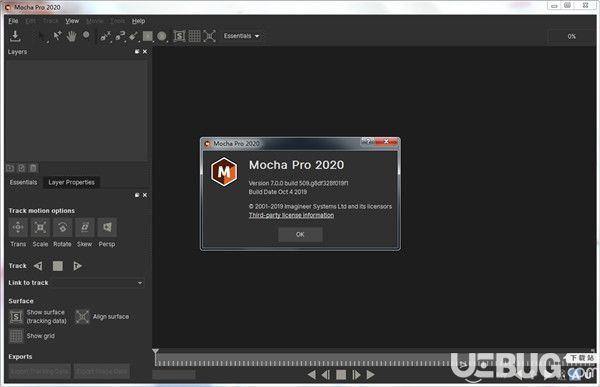600x387 pixels.
Task: Select the ellipse shape tool
Action: pyautogui.click(x=162, y=36)
